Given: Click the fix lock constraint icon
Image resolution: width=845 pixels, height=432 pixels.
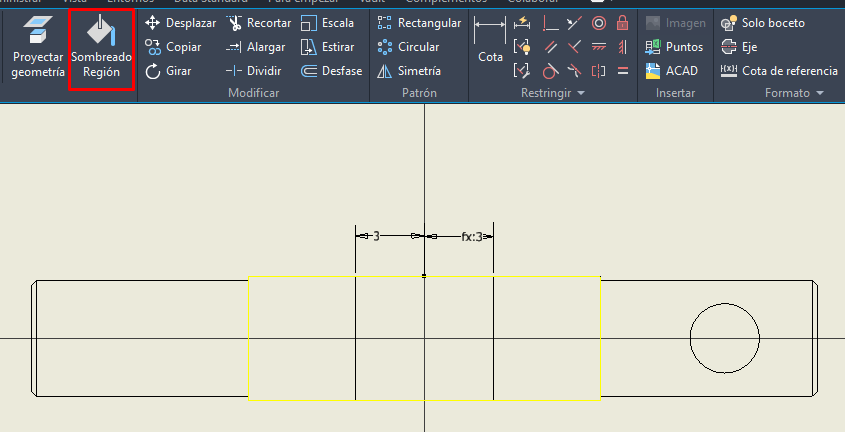Looking at the screenshot, I should click(622, 23).
